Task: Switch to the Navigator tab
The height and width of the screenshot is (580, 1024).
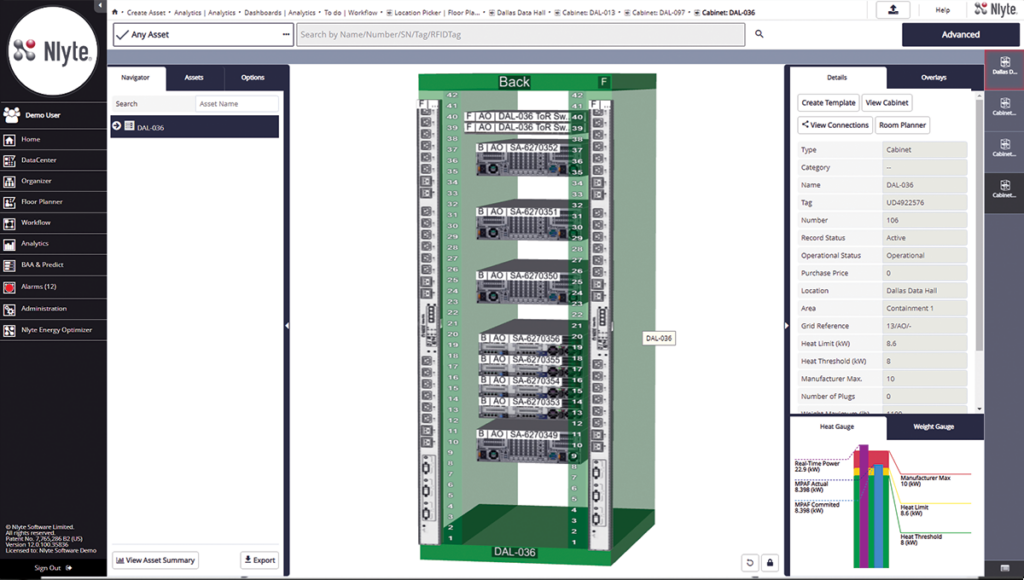Action: (136, 78)
